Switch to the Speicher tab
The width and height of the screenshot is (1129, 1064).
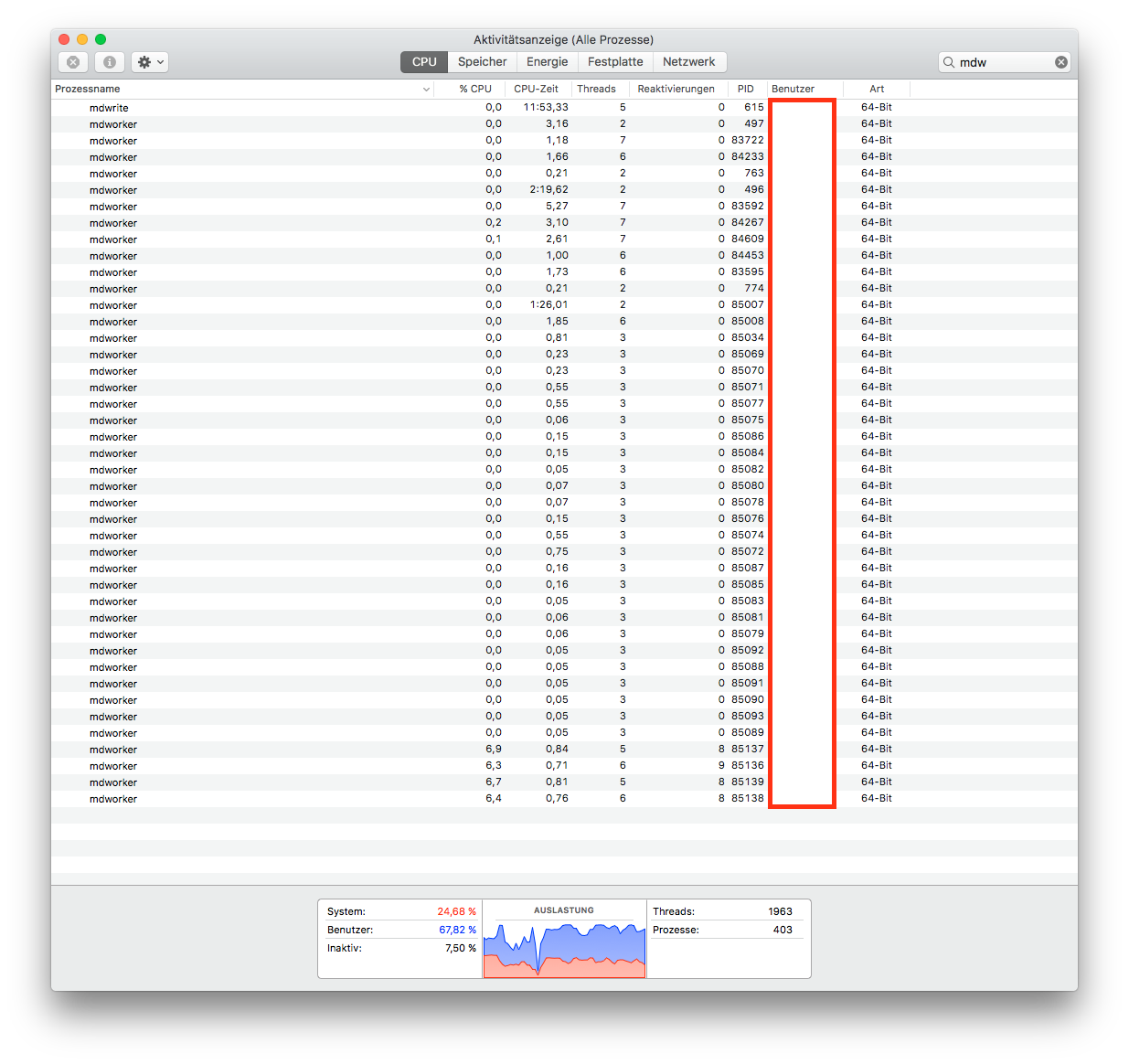483,62
